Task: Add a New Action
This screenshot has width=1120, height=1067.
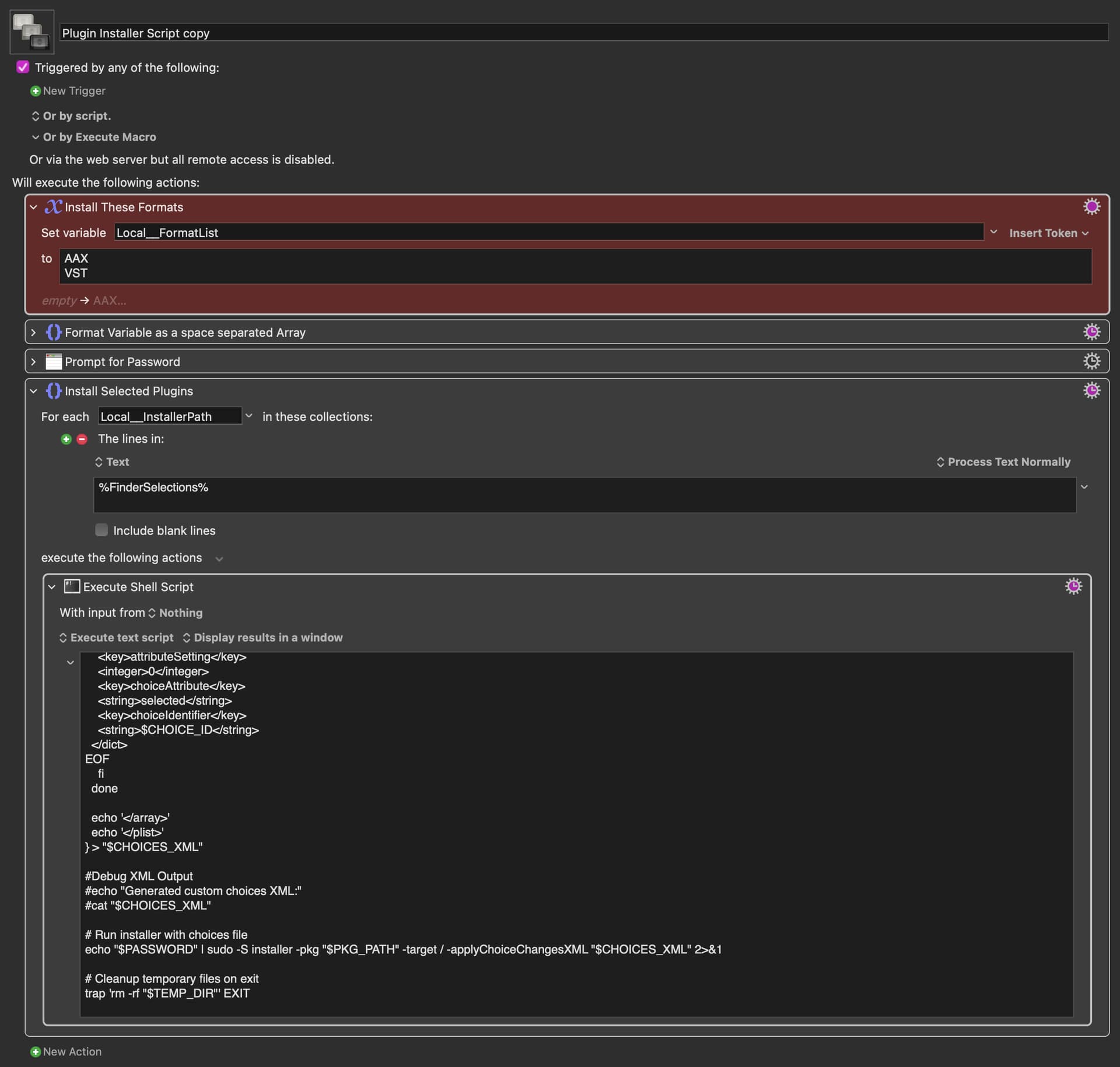Action: pos(72,1051)
